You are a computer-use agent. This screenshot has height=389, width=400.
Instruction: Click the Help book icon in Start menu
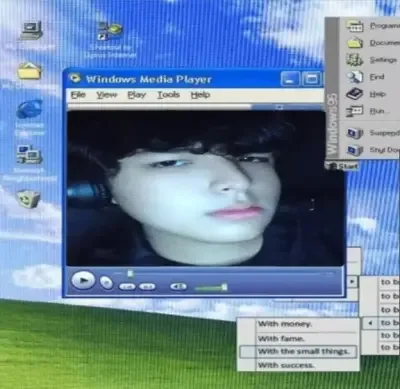[x=354, y=94]
